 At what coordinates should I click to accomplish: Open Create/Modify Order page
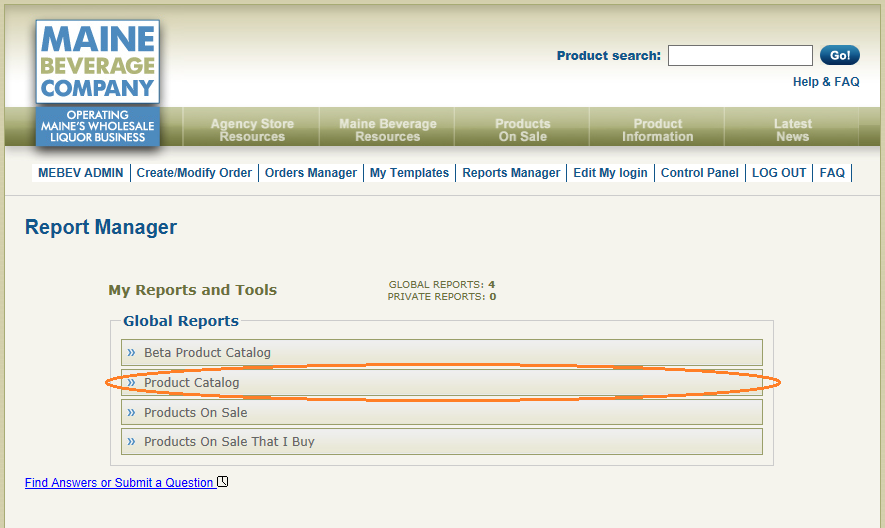(x=194, y=173)
